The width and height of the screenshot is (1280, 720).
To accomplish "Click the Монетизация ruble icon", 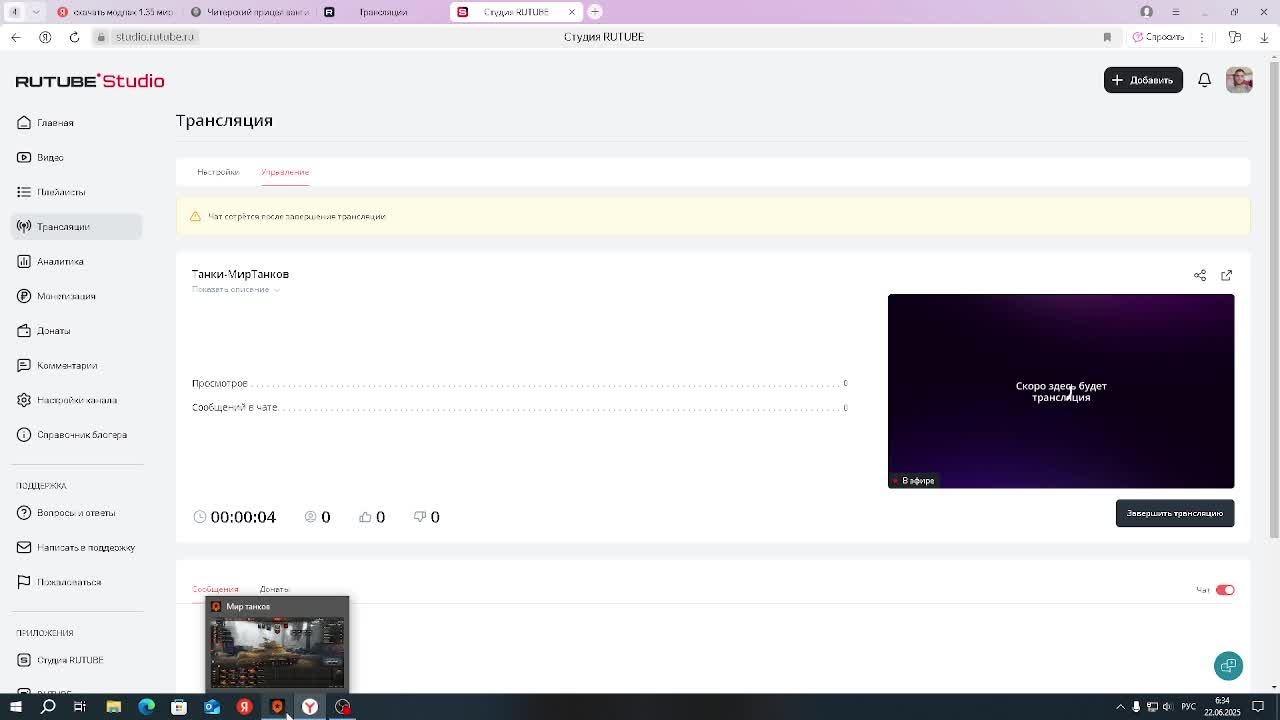I will coord(24,296).
